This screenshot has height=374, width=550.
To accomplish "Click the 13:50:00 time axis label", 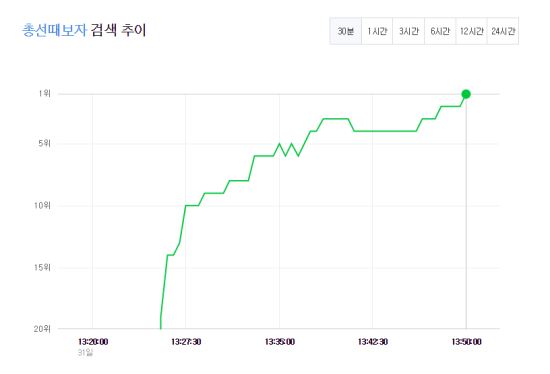I will point(466,341).
